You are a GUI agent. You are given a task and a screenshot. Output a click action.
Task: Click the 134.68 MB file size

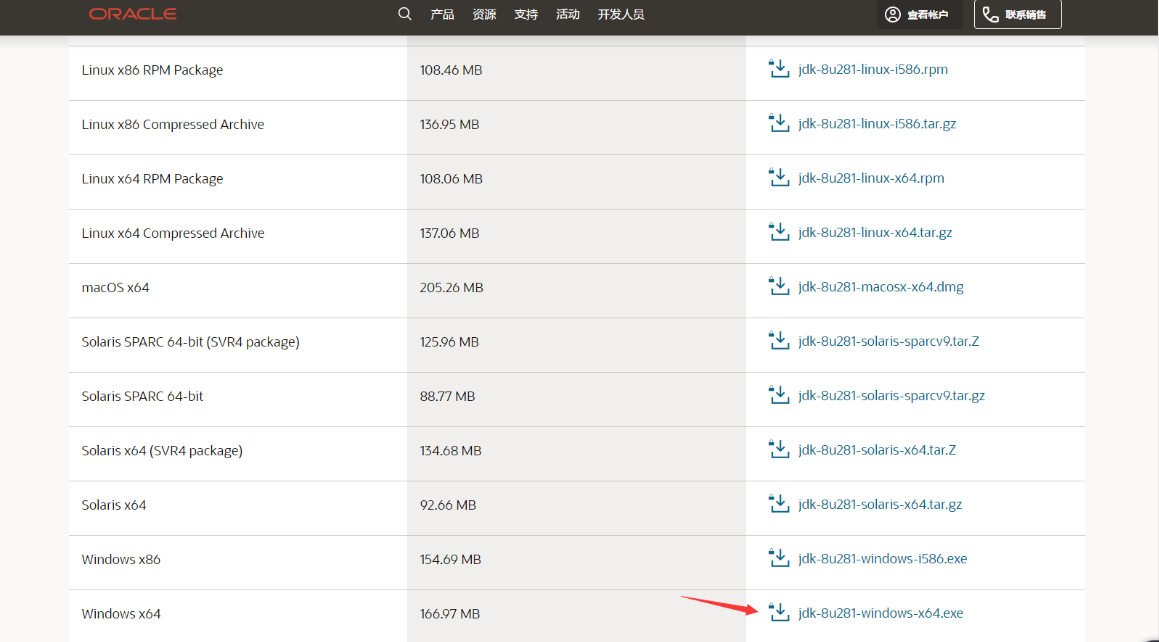451,451
